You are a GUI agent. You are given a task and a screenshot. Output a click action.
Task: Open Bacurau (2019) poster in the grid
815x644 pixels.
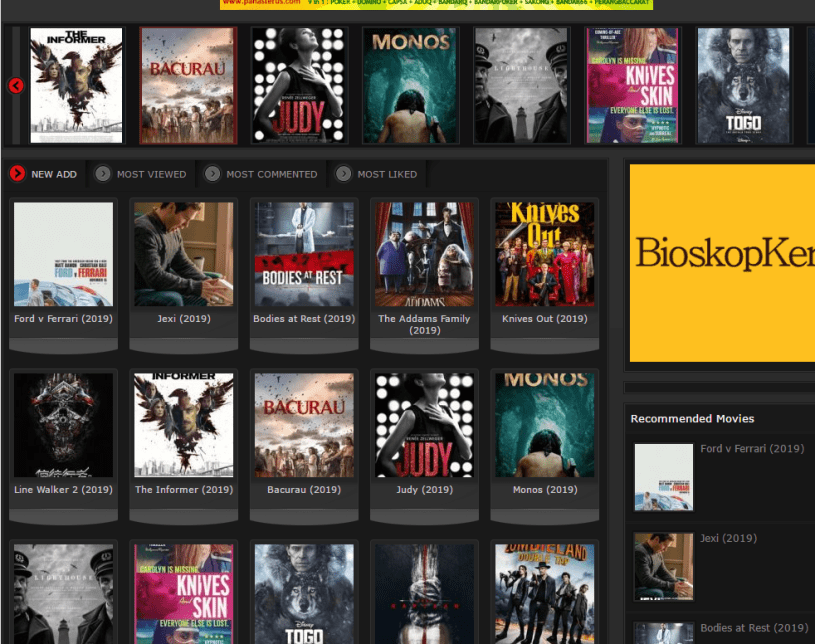click(304, 425)
